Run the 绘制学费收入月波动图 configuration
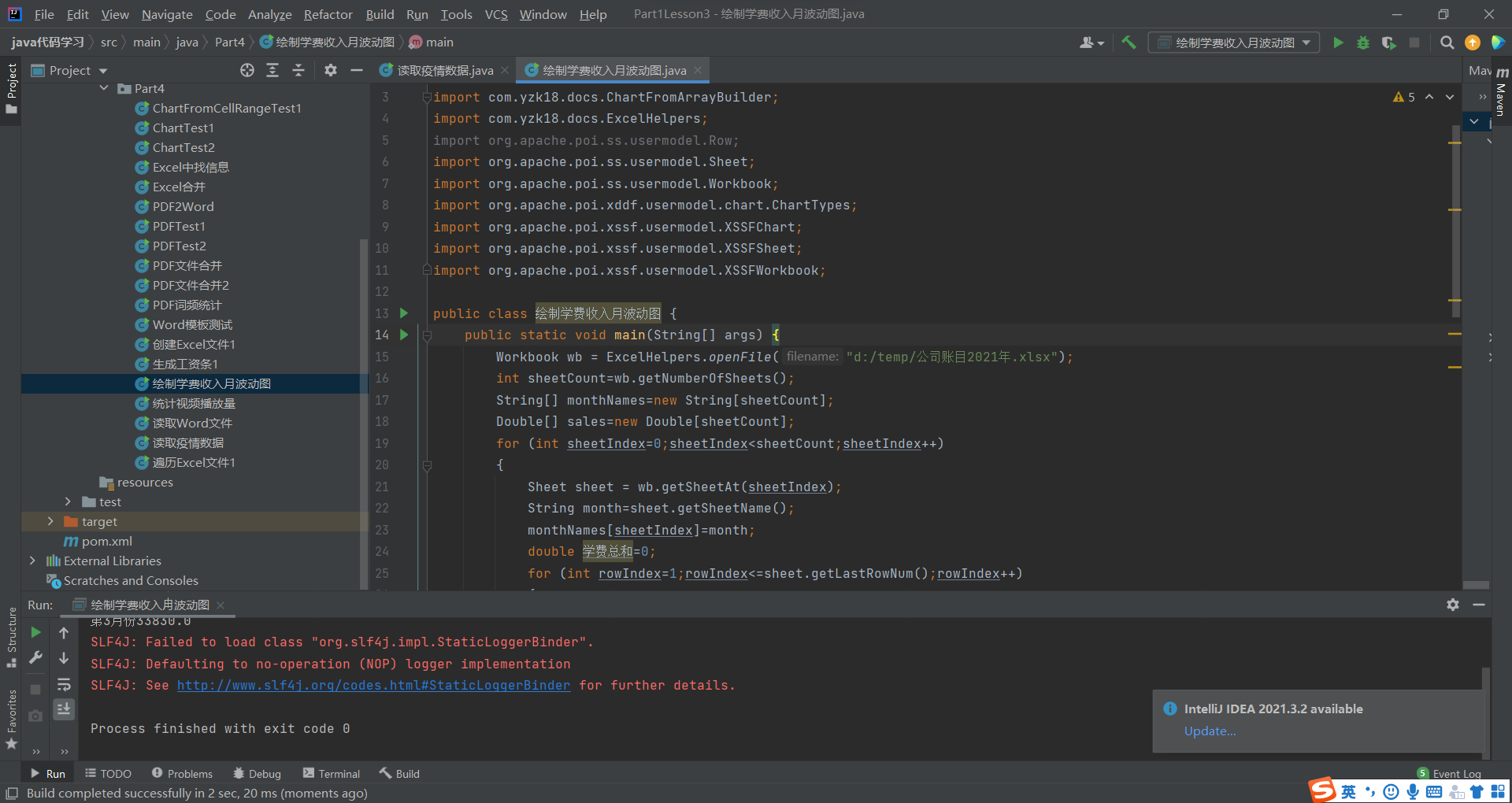This screenshot has height=803, width=1512. pyautogui.click(x=1338, y=43)
